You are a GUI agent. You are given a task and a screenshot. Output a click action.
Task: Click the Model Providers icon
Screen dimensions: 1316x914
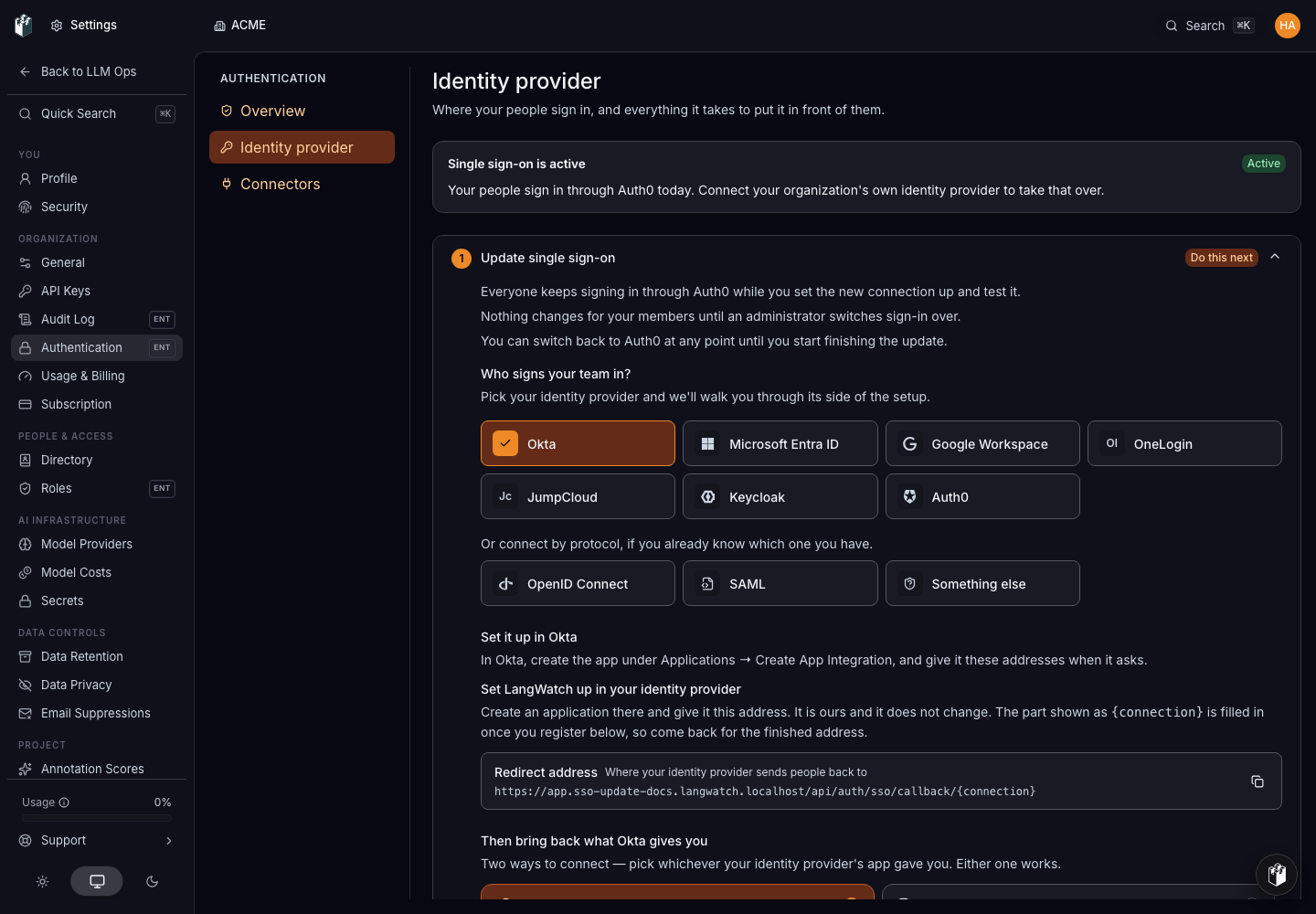26,544
